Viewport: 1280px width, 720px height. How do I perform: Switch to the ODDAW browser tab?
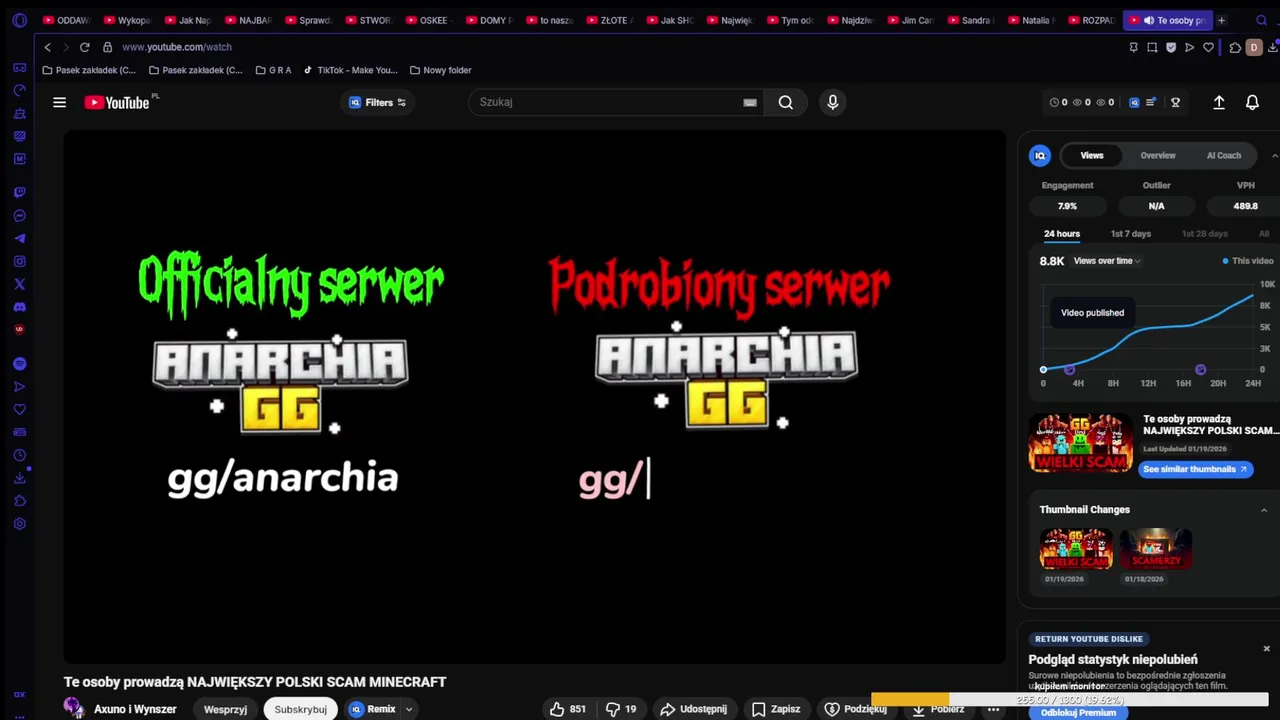67,20
